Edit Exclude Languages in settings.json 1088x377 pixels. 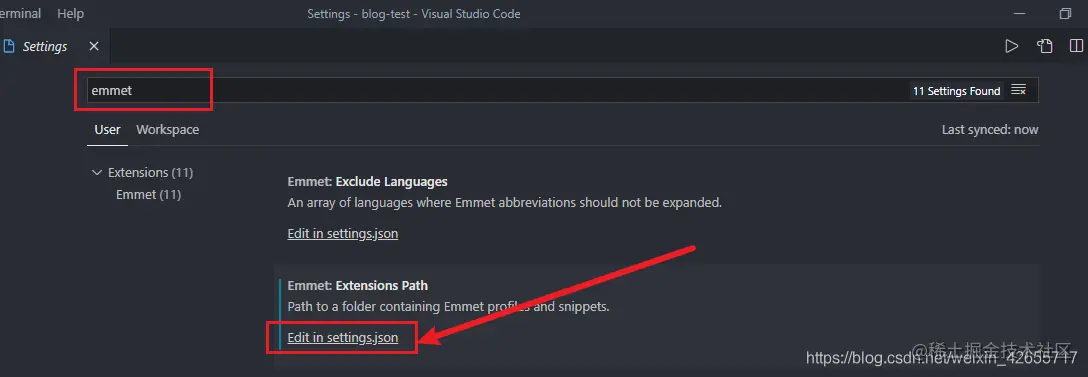click(x=343, y=234)
